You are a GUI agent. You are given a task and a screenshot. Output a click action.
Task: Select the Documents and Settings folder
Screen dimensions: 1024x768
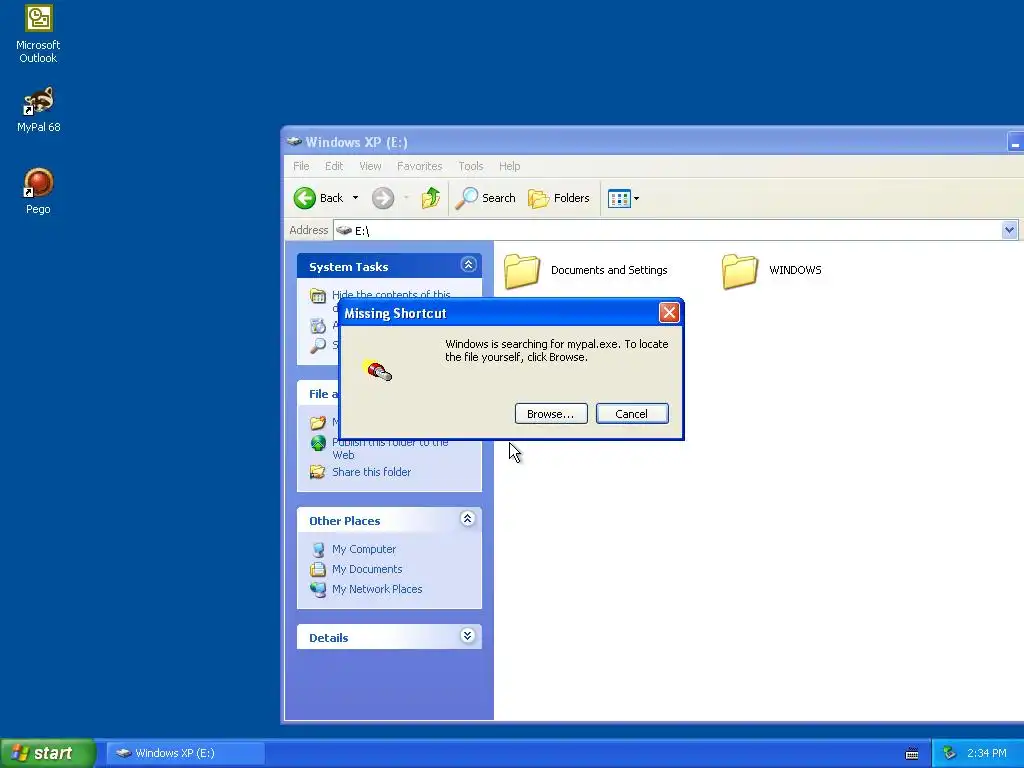[x=586, y=270]
